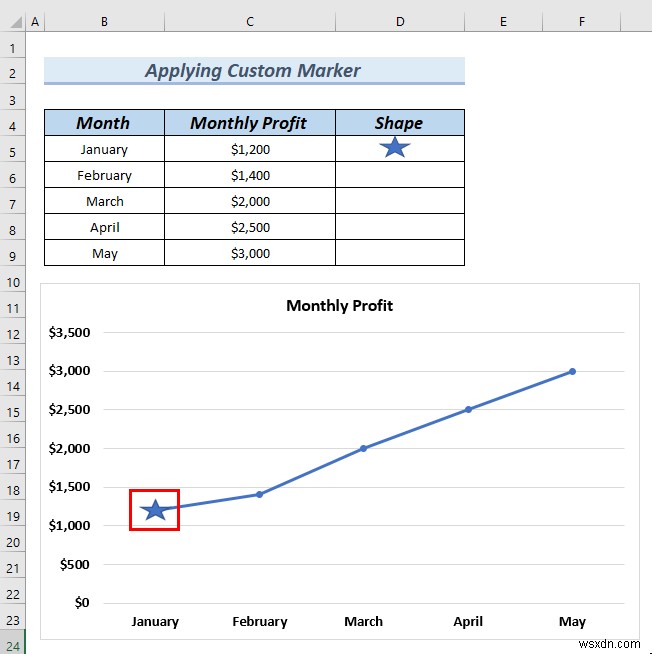This screenshot has width=652, height=654.
Task: Select the 'January' table cell
Action: [x=104, y=149]
